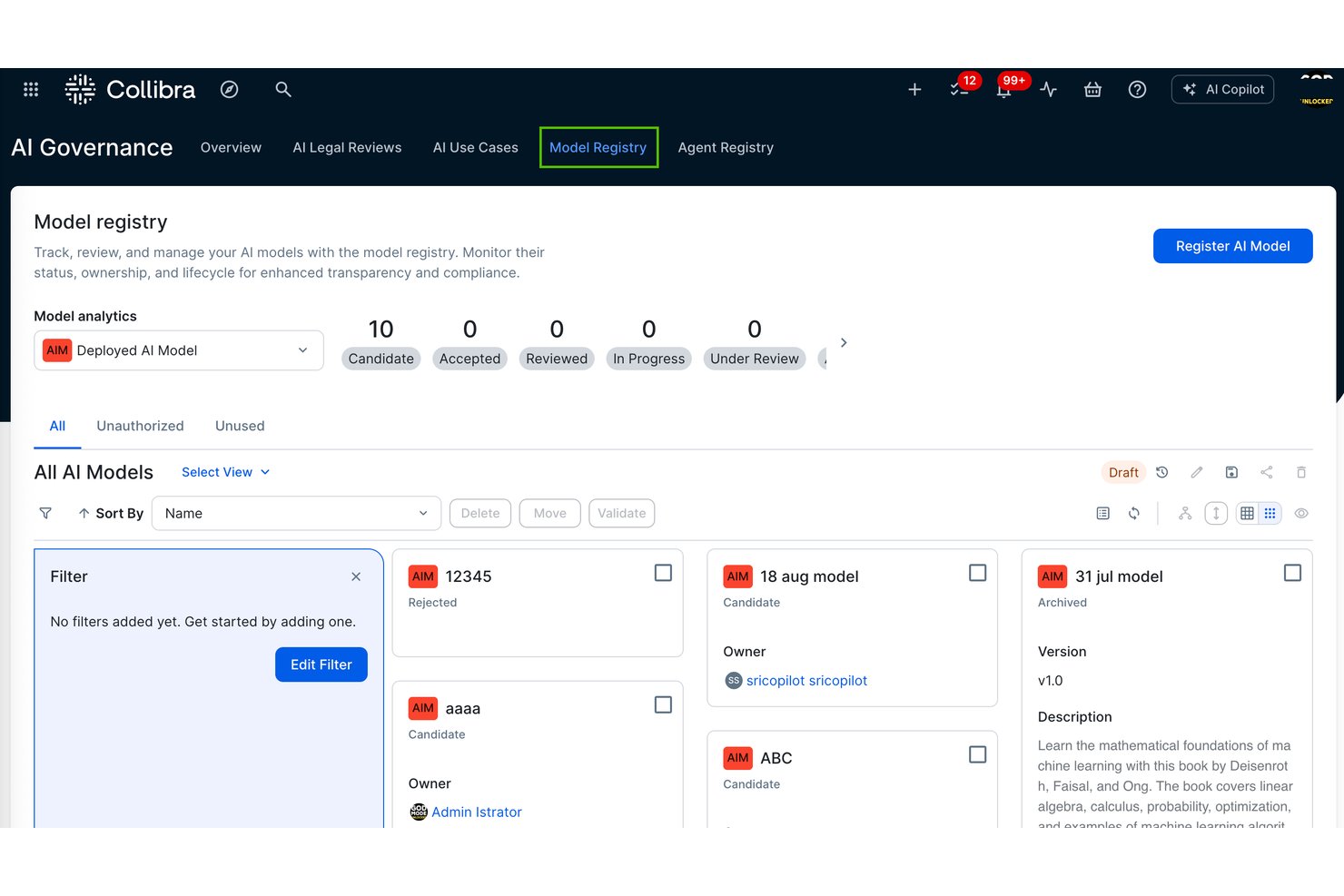Open sricopilot sricopilot owner link
Viewport: 1344px width, 896px height.
806,680
